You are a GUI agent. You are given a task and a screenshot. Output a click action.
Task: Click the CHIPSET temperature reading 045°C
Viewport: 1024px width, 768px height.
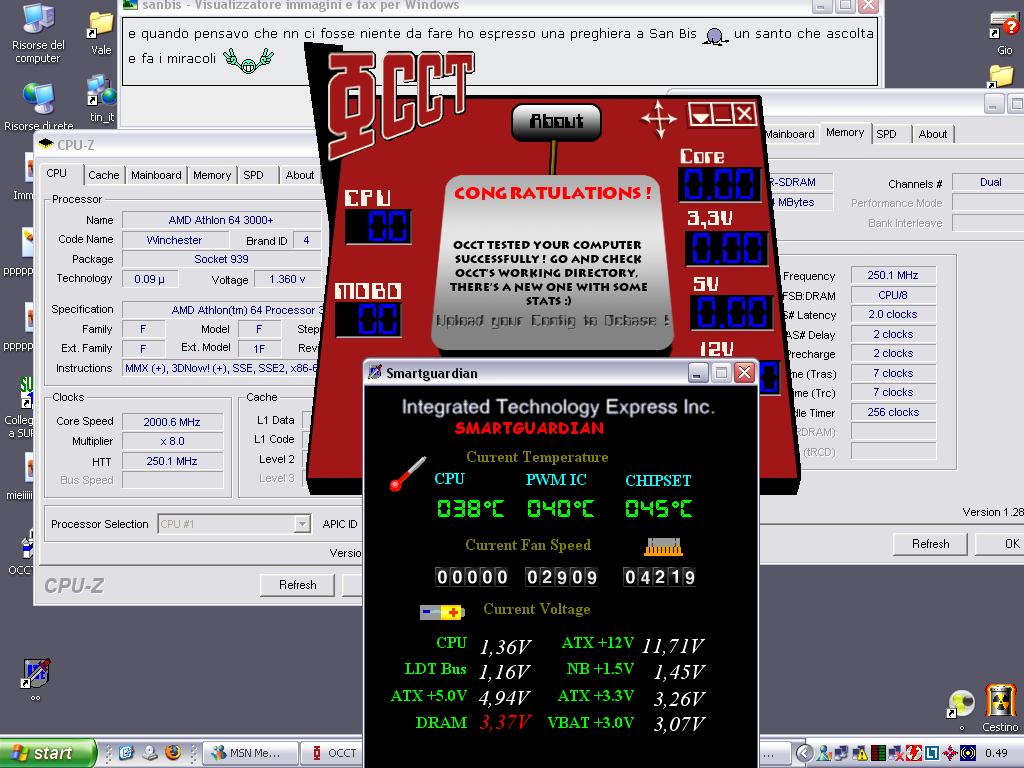tap(658, 508)
